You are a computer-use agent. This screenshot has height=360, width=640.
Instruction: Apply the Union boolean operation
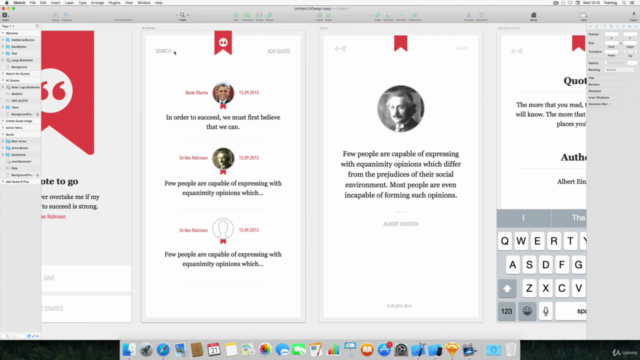[x=378, y=16]
